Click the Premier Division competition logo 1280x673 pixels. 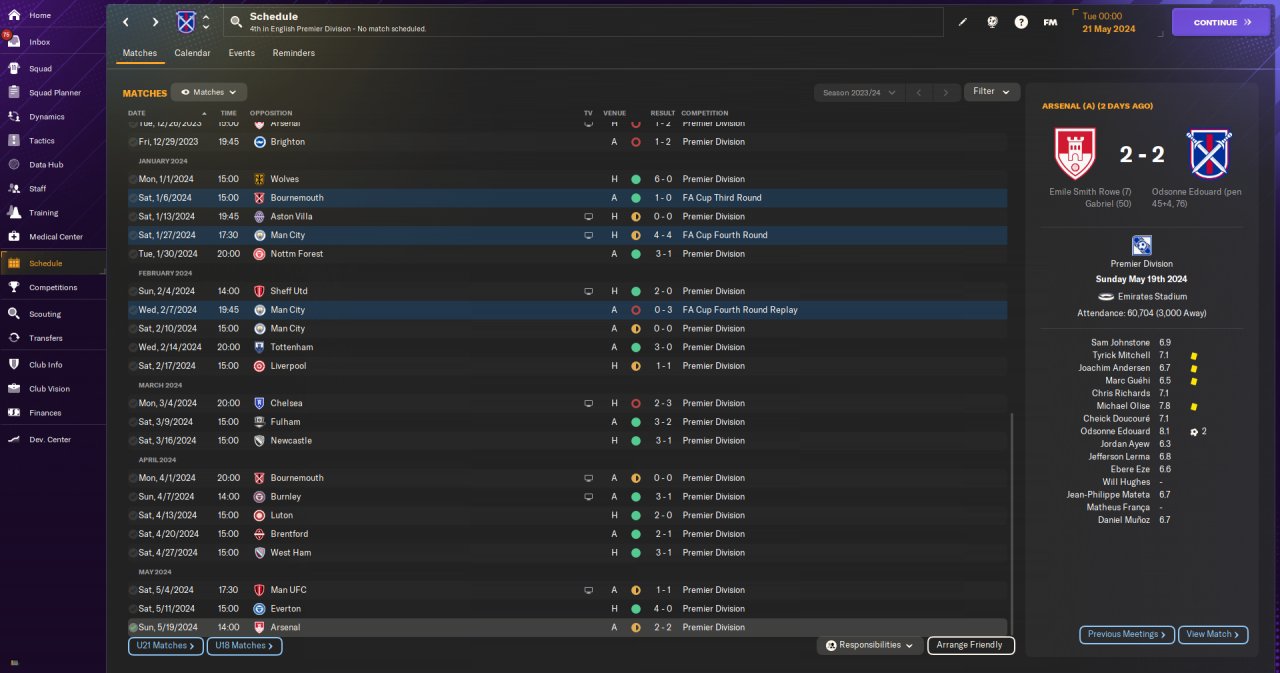click(1141, 246)
